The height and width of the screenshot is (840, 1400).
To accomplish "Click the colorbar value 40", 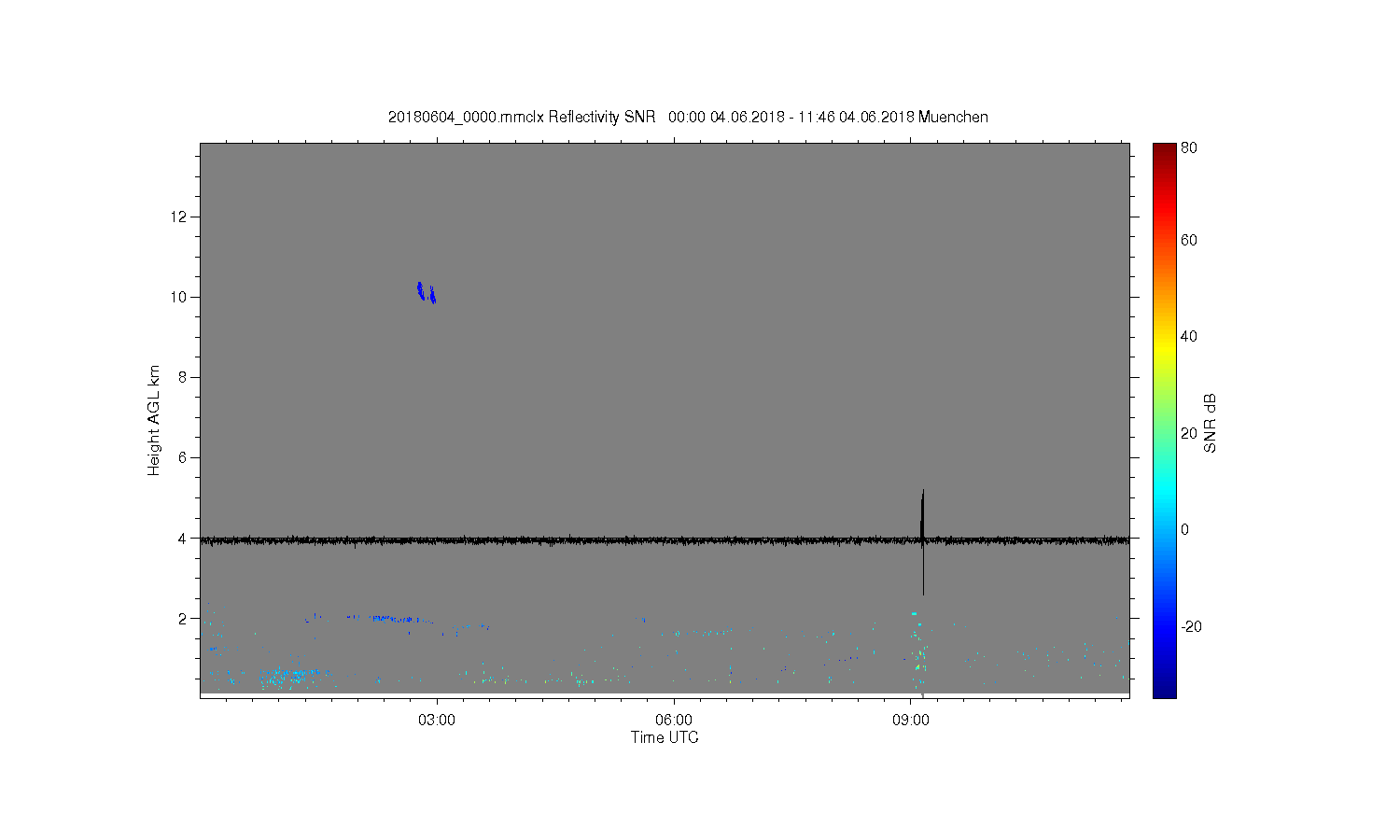I will pyautogui.click(x=1189, y=336).
